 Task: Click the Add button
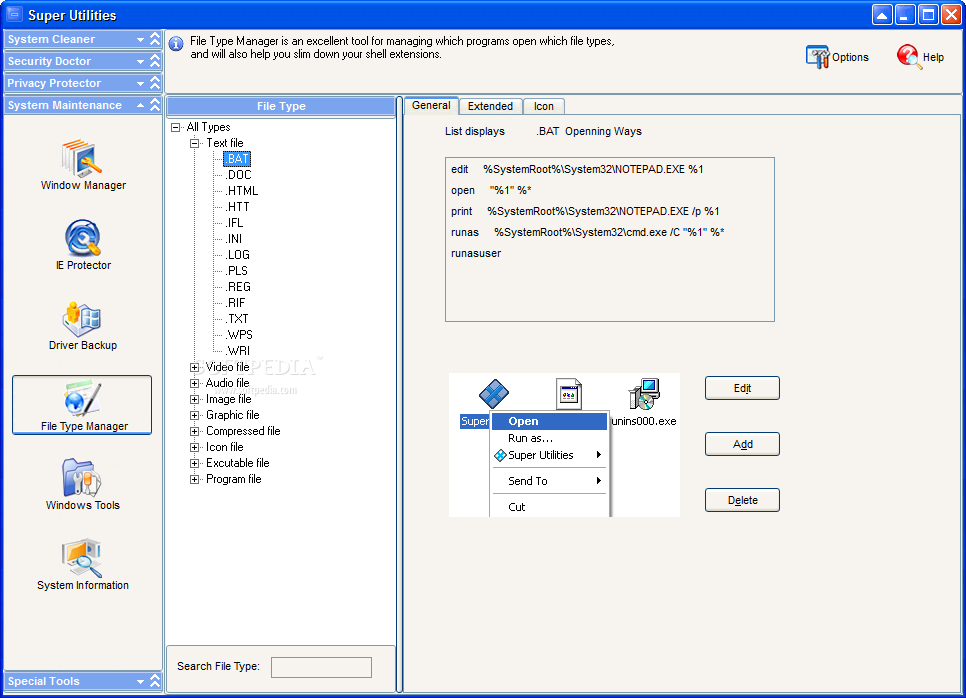click(742, 444)
